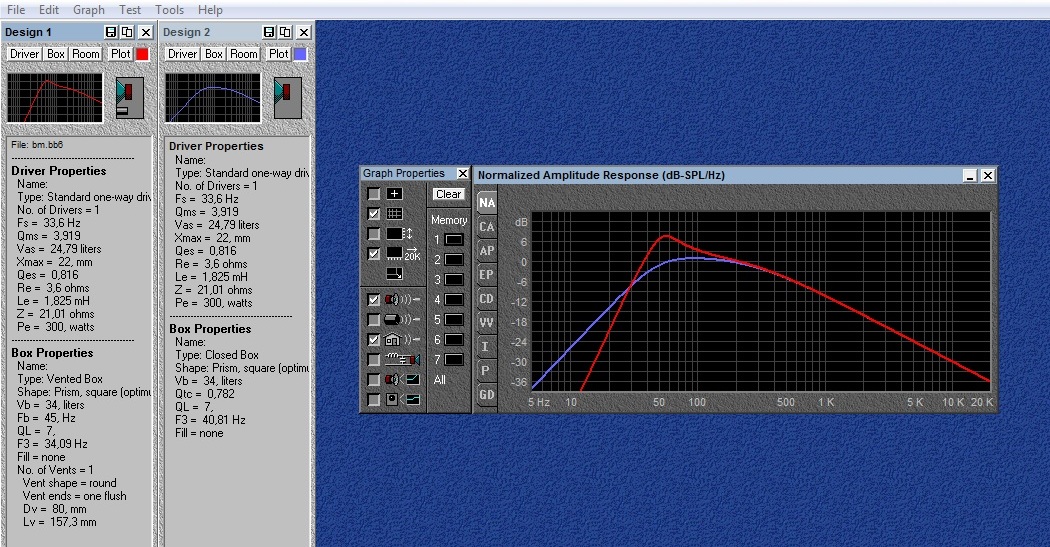Image resolution: width=1050 pixels, height=547 pixels.
Task: Switch to the CA graph tab
Action: (486, 227)
